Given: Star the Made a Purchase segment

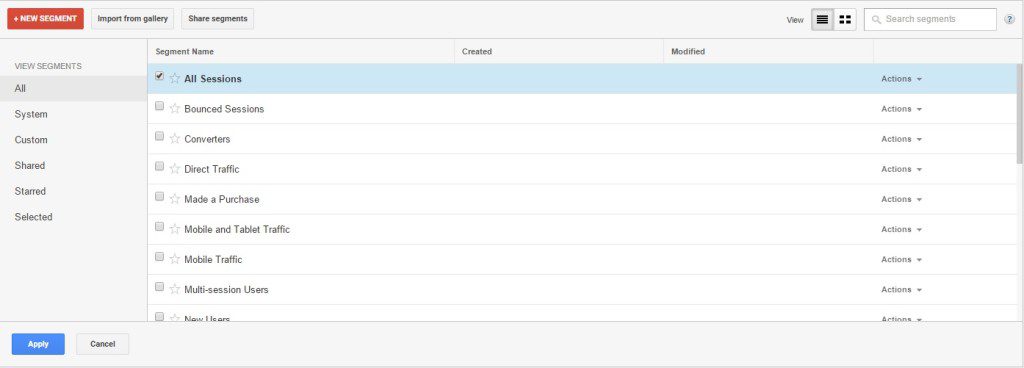Looking at the screenshot, I should [174, 198].
